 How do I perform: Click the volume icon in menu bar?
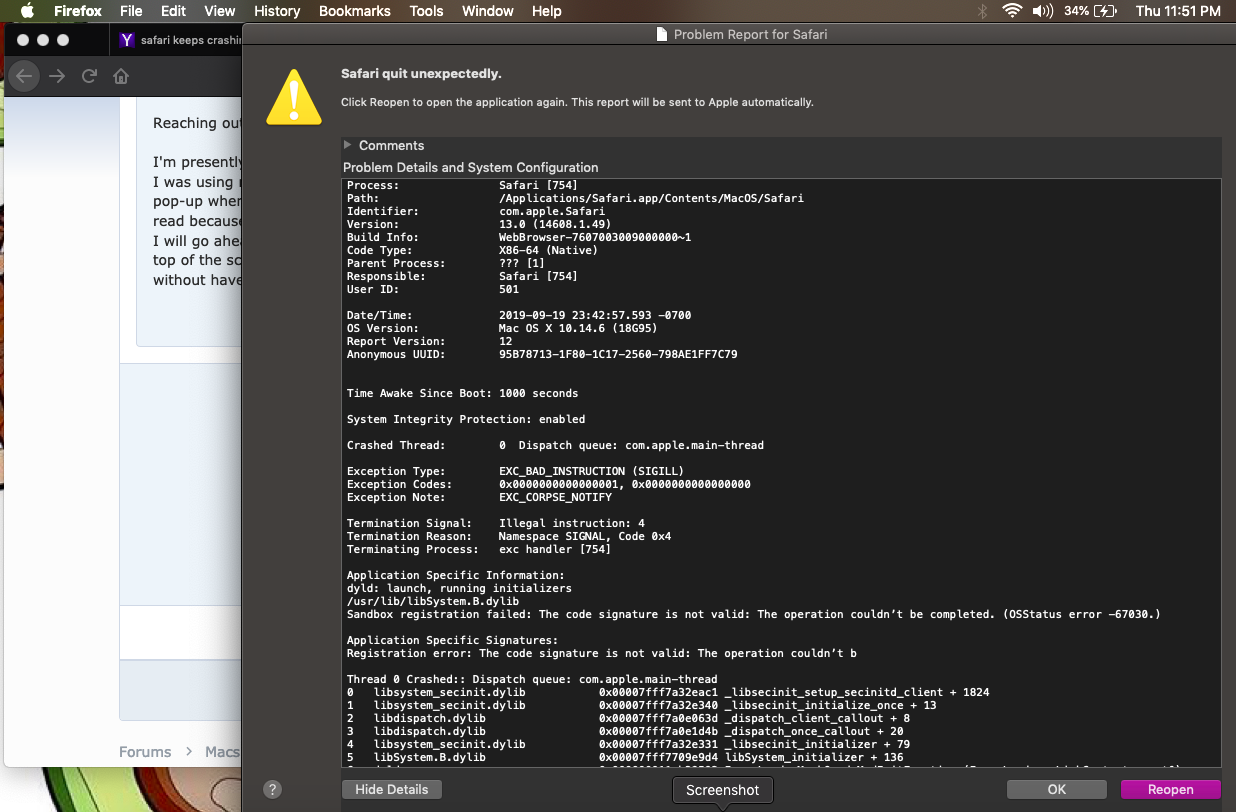tap(1042, 11)
